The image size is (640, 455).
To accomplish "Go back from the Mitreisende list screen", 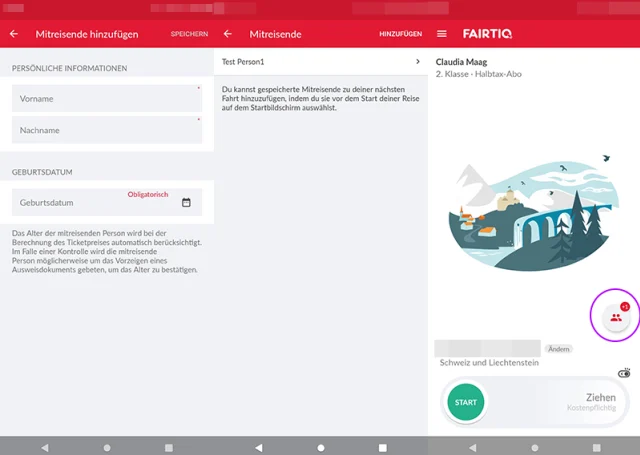I will click(x=228, y=34).
